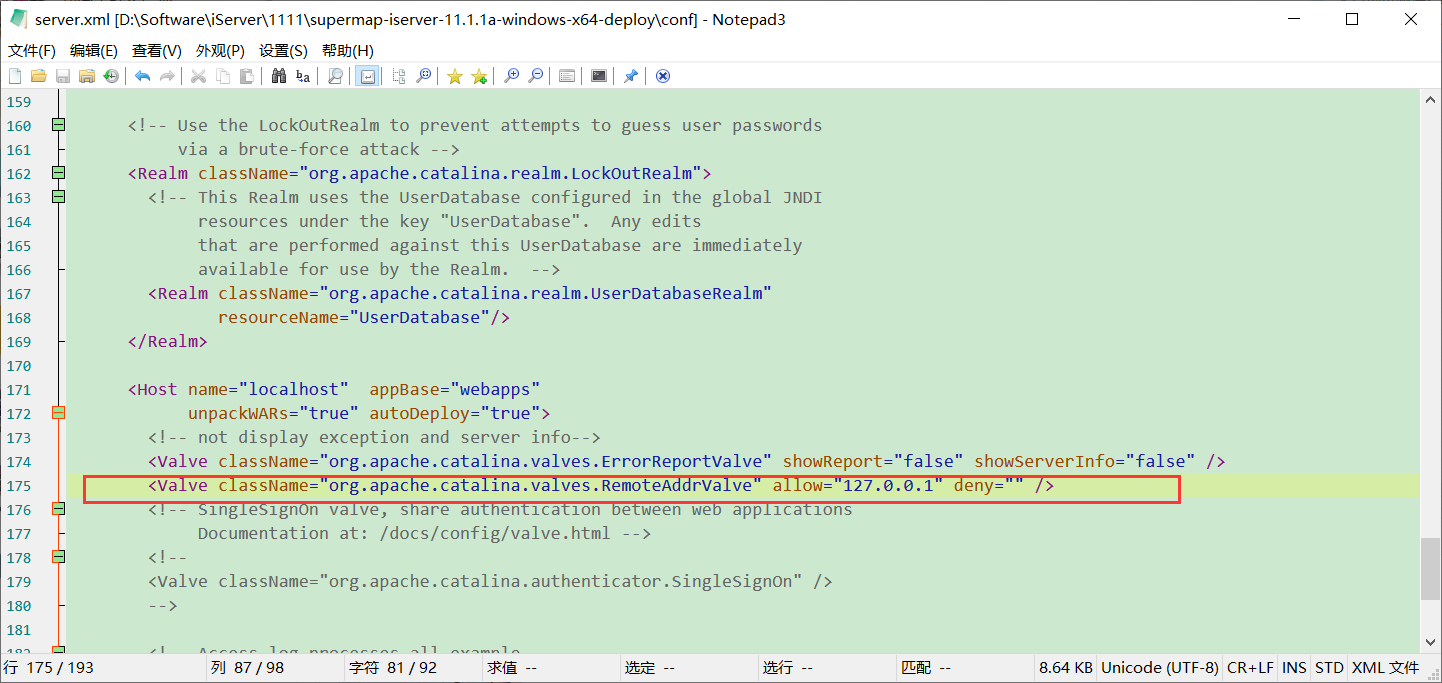Toggle always-on-top pin icon
The width and height of the screenshot is (1442, 683).
[x=631, y=76]
